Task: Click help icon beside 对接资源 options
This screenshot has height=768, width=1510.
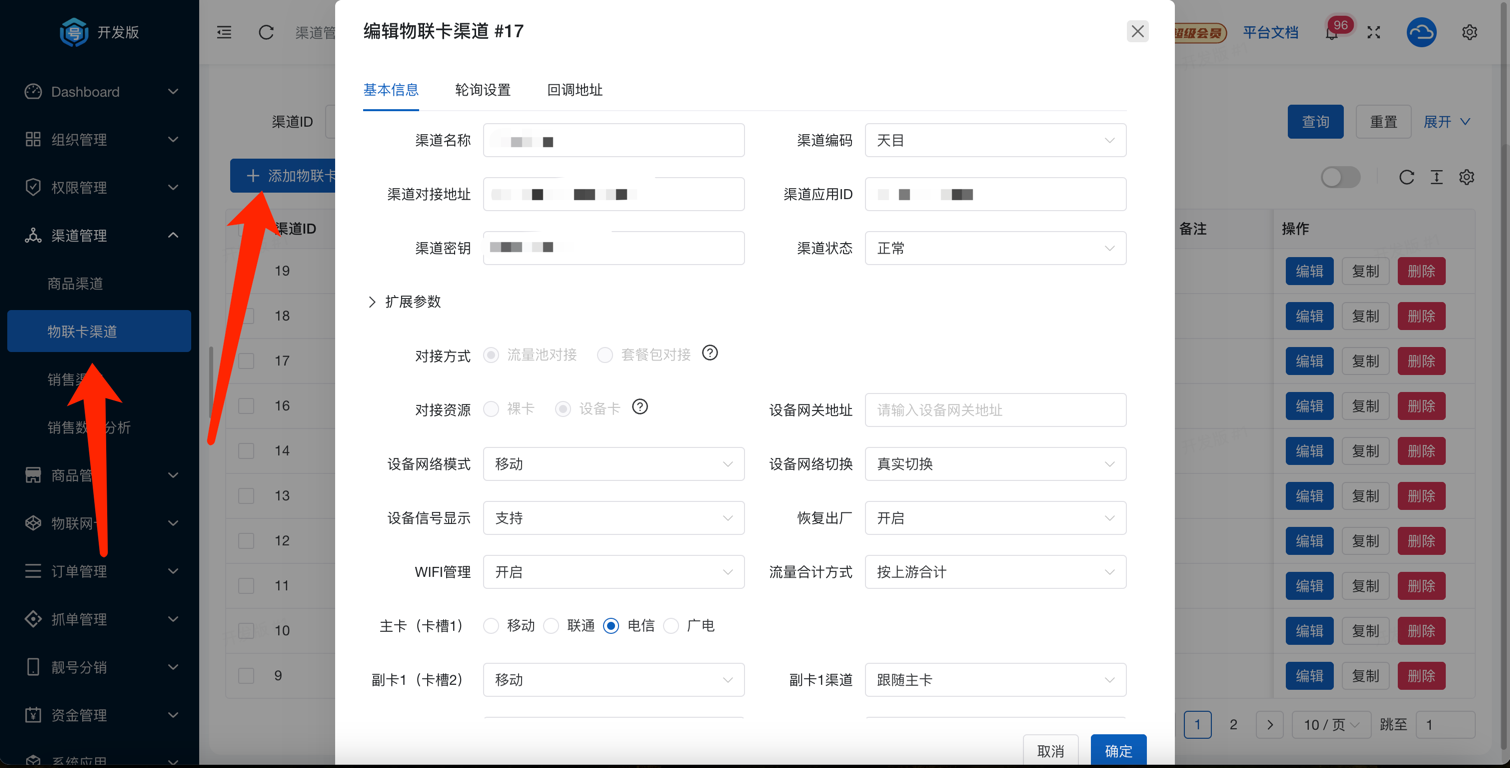Action: (640, 407)
